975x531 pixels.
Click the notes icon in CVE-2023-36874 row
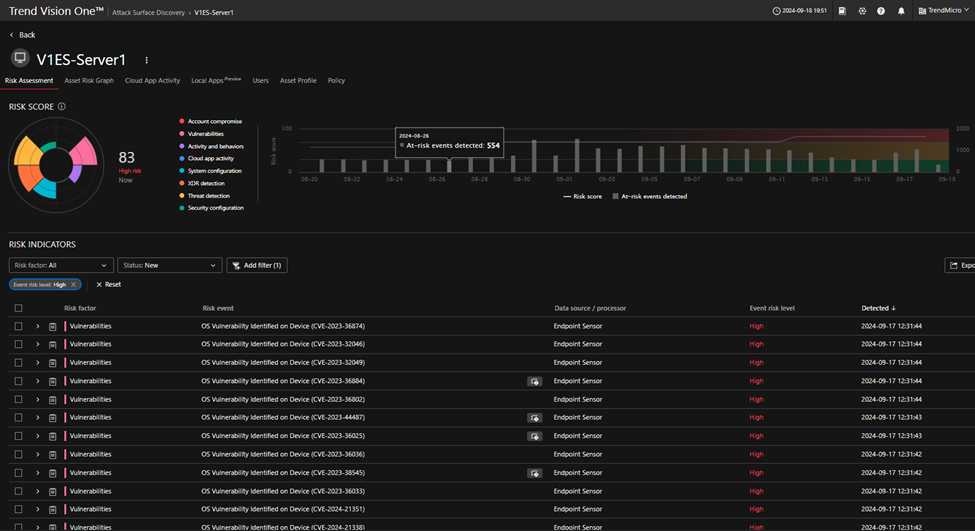click(53, 326)
